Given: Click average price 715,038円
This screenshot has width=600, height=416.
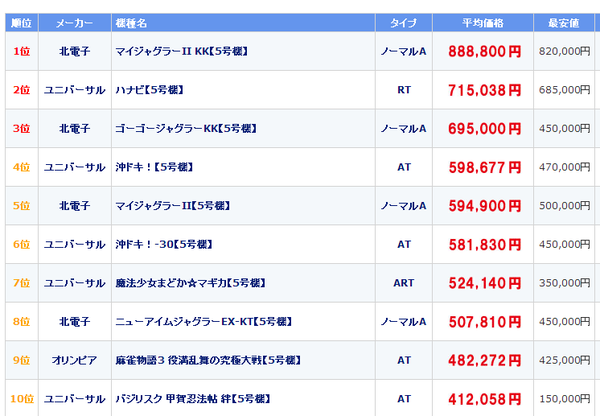Looking at the screenshot, I should [x=484, y=90].
